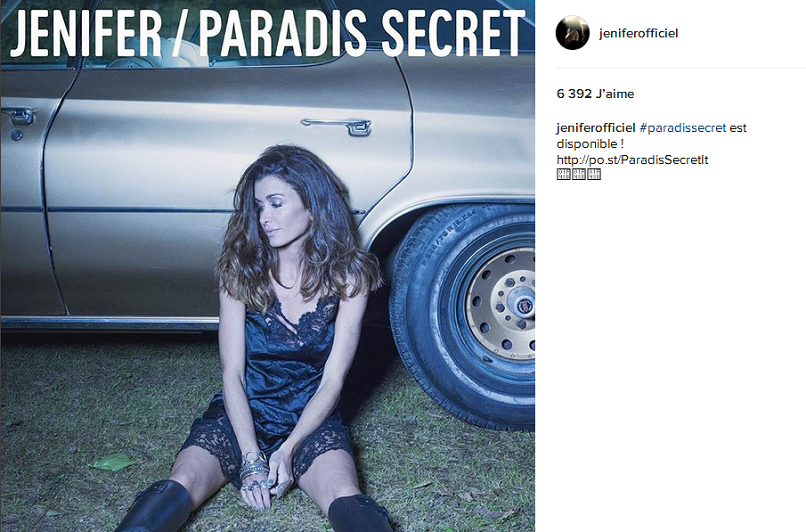Open jeniferofficiel username in the caption
The width and height of the screenshot is (806, 532).
[596, 127]
